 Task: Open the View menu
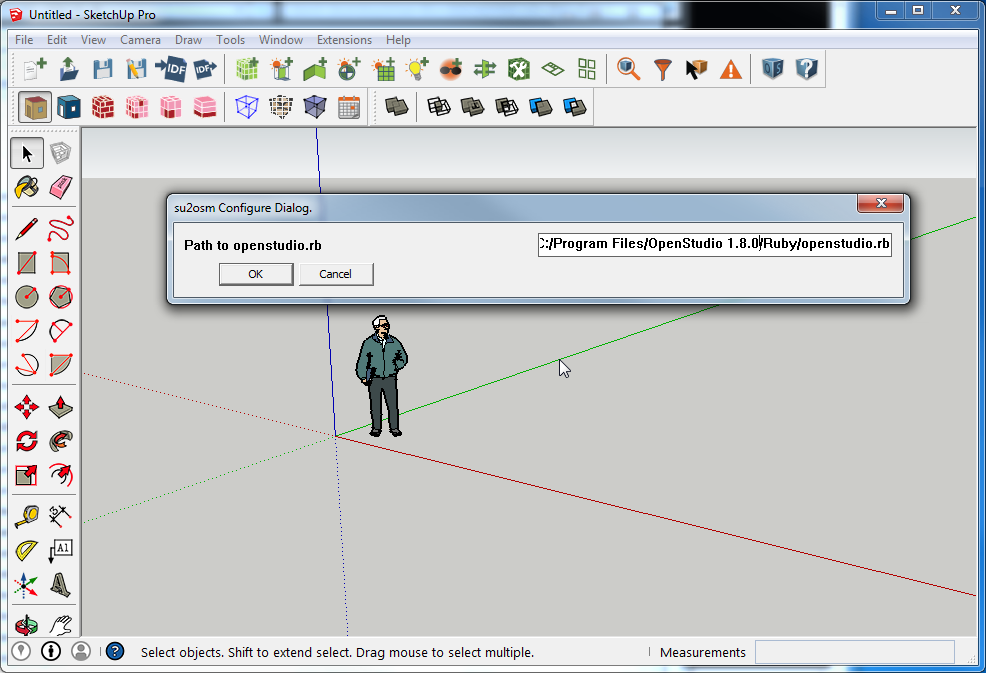pos(93,40)
